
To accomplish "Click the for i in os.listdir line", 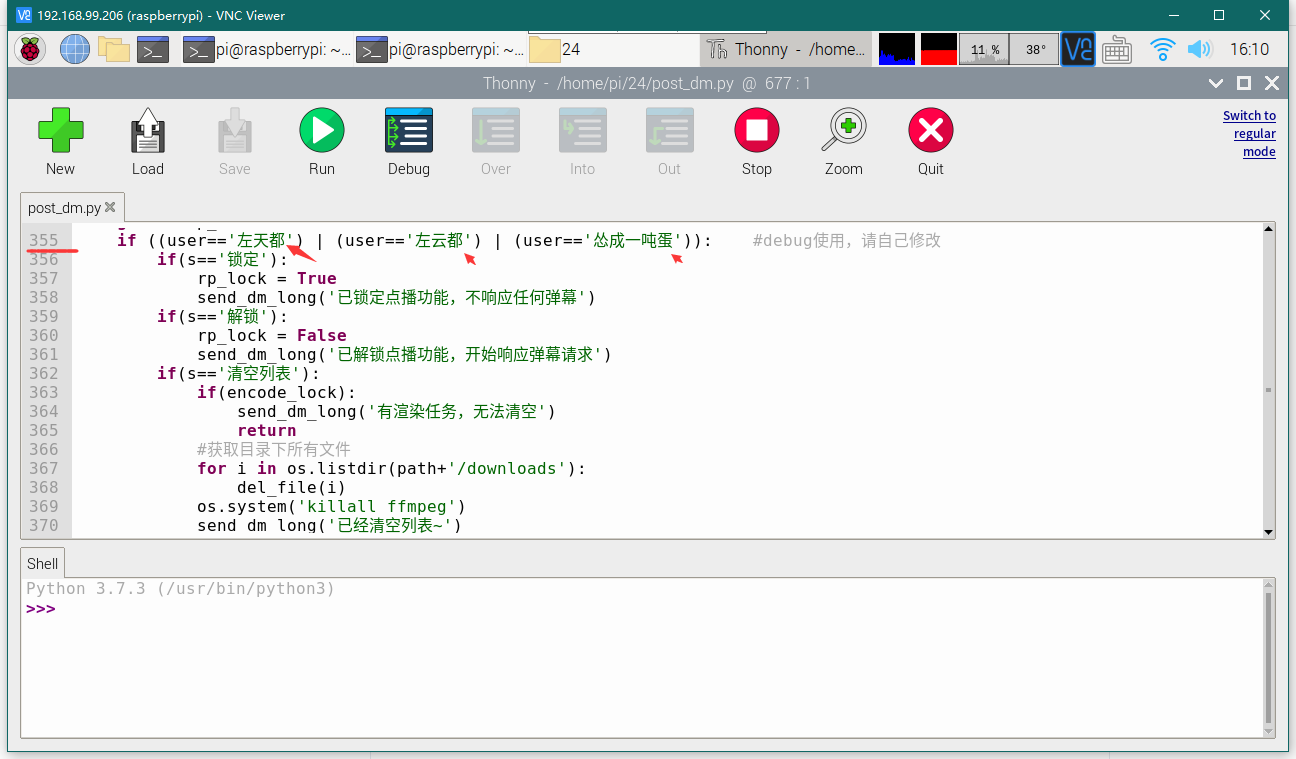I will coord(391,468).
